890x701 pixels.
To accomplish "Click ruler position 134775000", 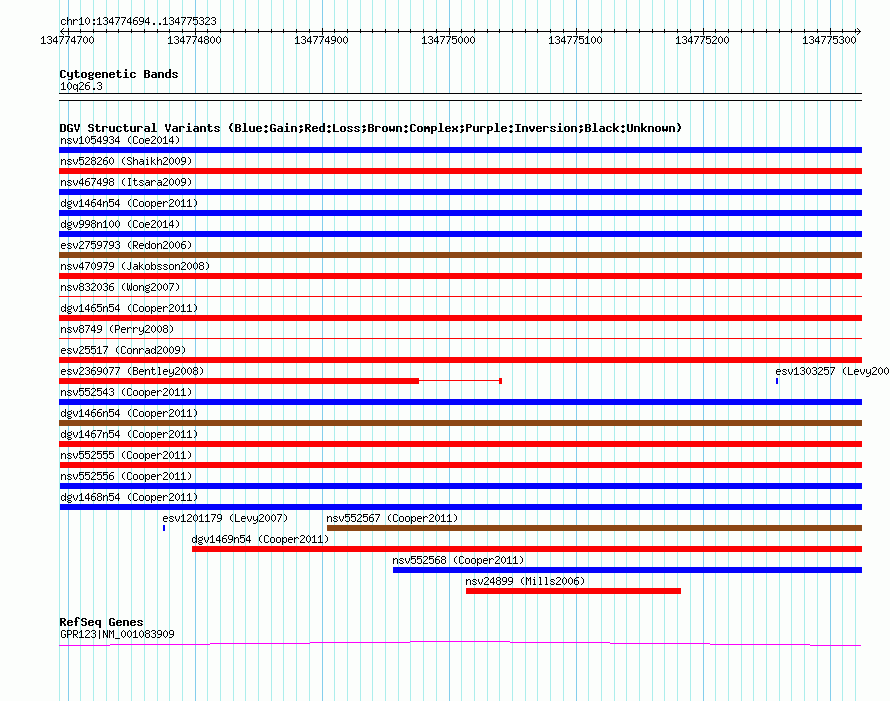I will click(448, 40).
